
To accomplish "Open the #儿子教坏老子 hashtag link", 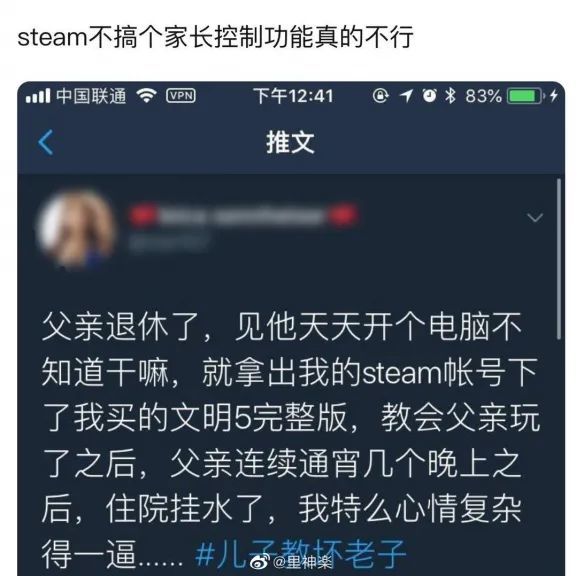I will 300,555.
